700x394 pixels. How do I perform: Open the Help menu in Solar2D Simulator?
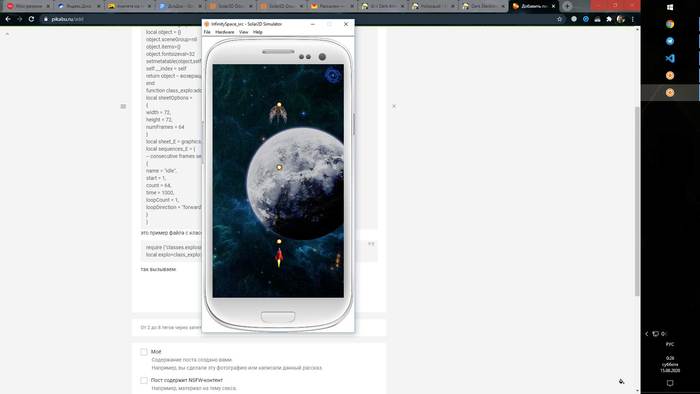258,32
